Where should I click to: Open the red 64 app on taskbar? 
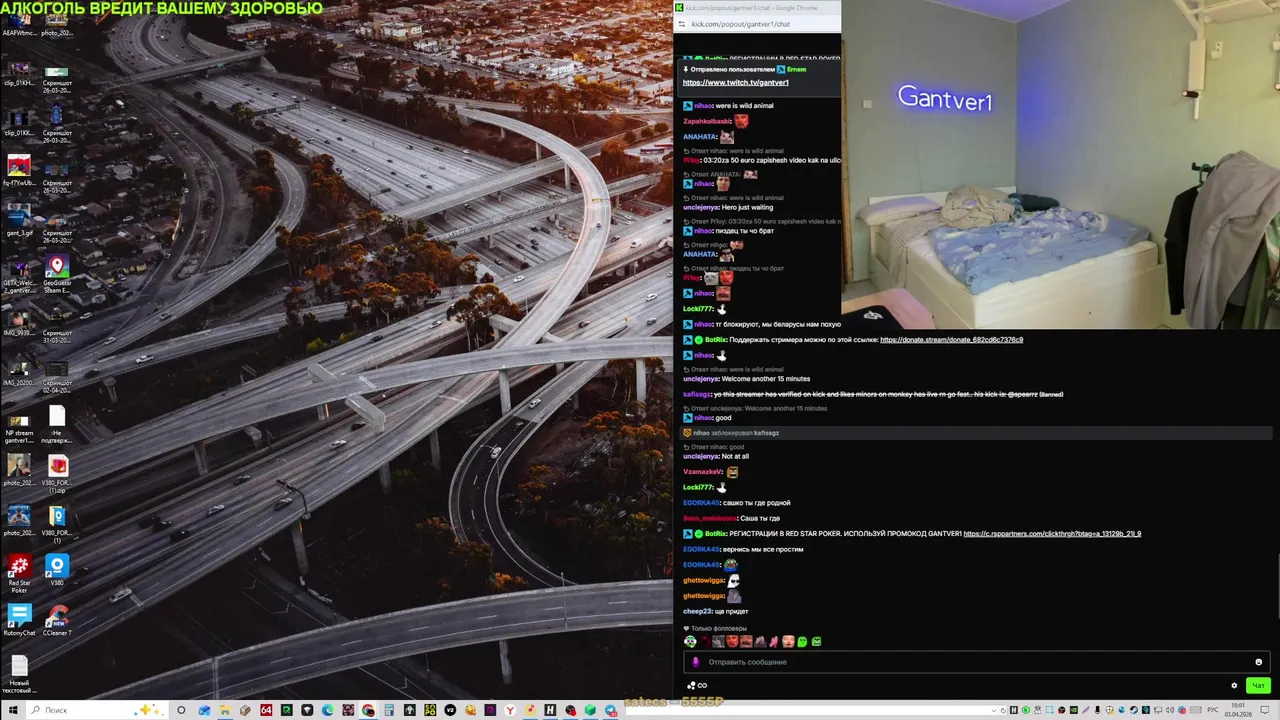(266, 710)
